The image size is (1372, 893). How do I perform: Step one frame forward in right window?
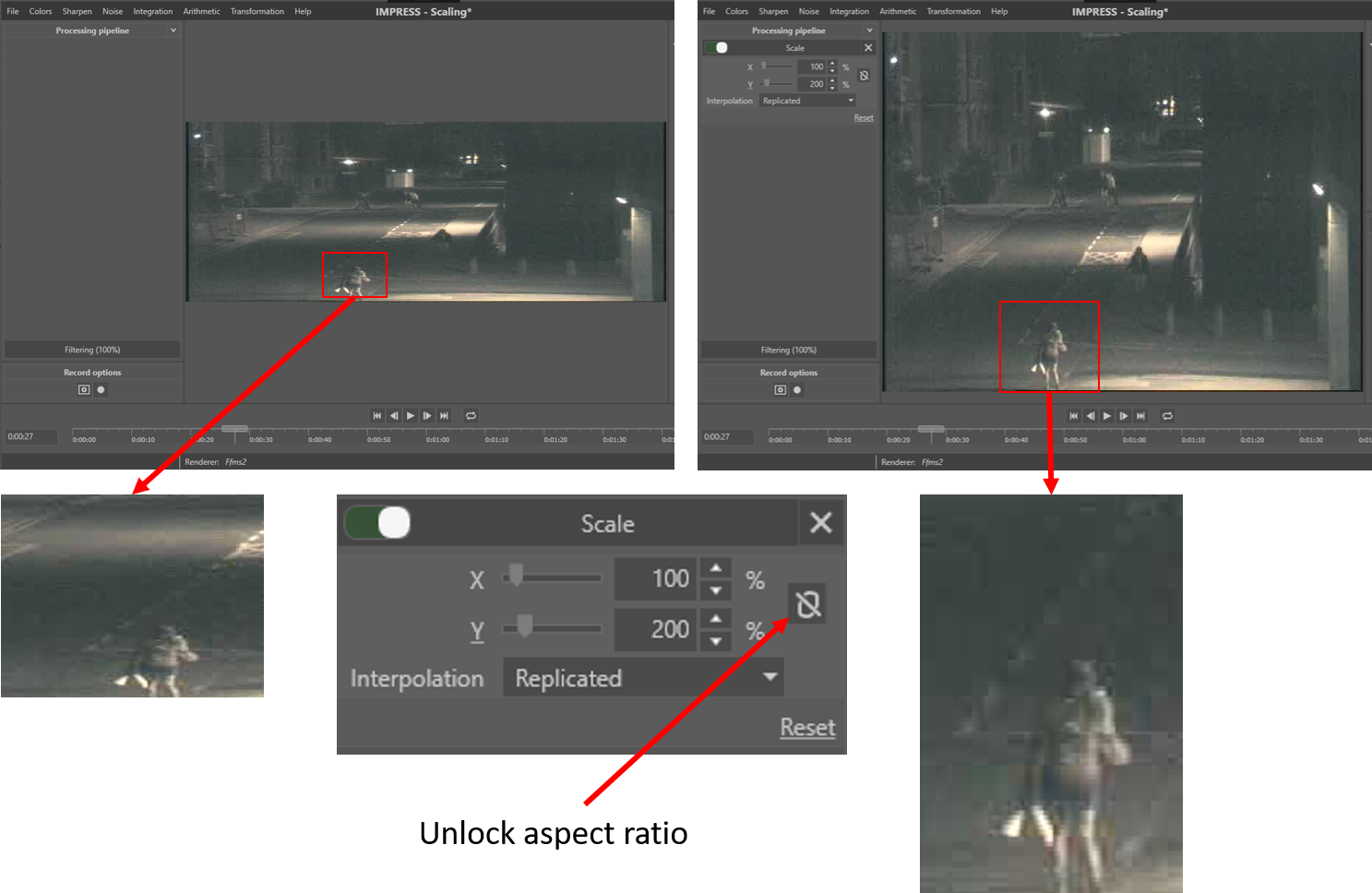pyautogui.click(x=1124, y=416)
